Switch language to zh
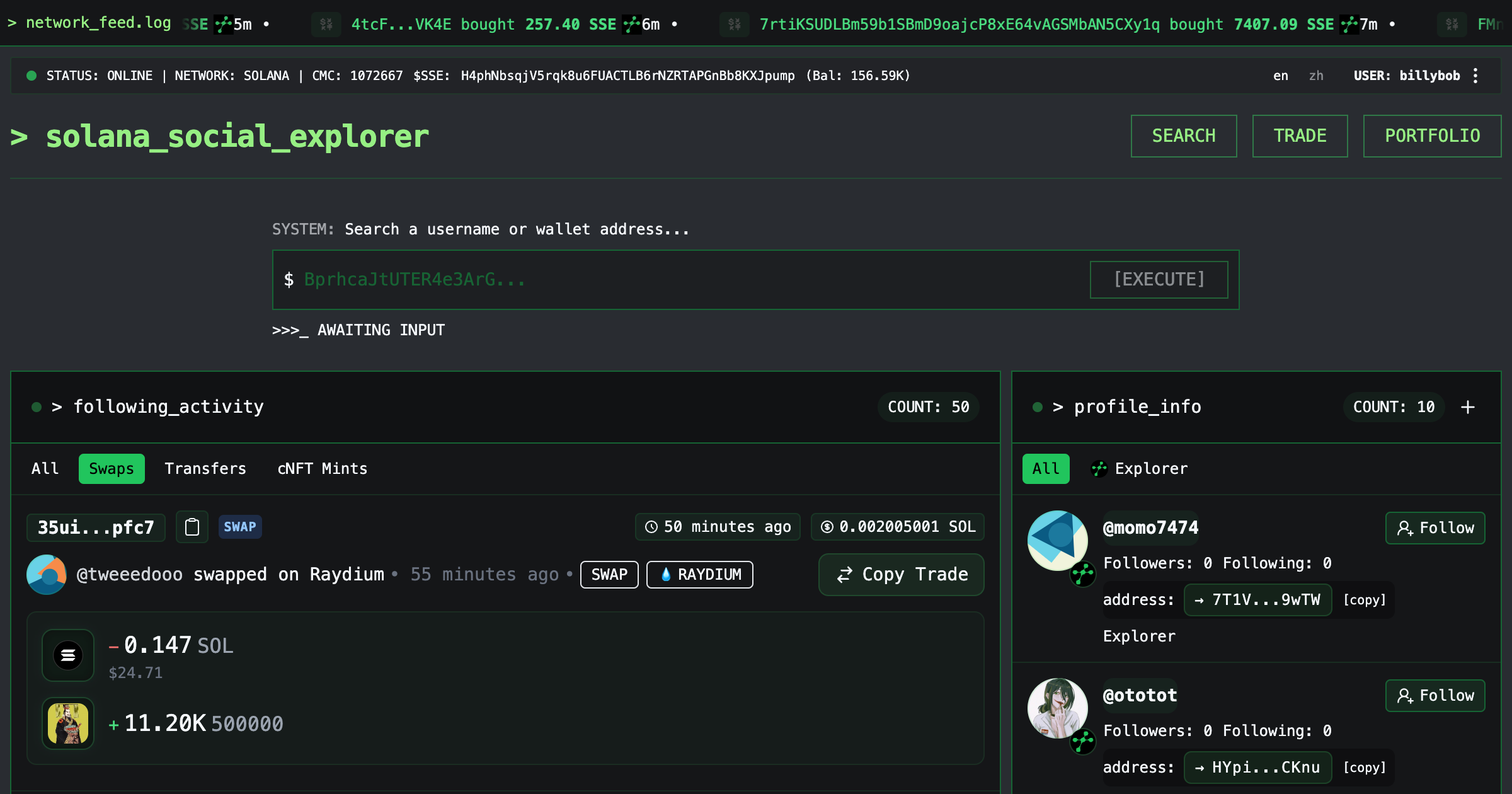The height and width of the screenshot is (794, 1512). [1316, 76]
